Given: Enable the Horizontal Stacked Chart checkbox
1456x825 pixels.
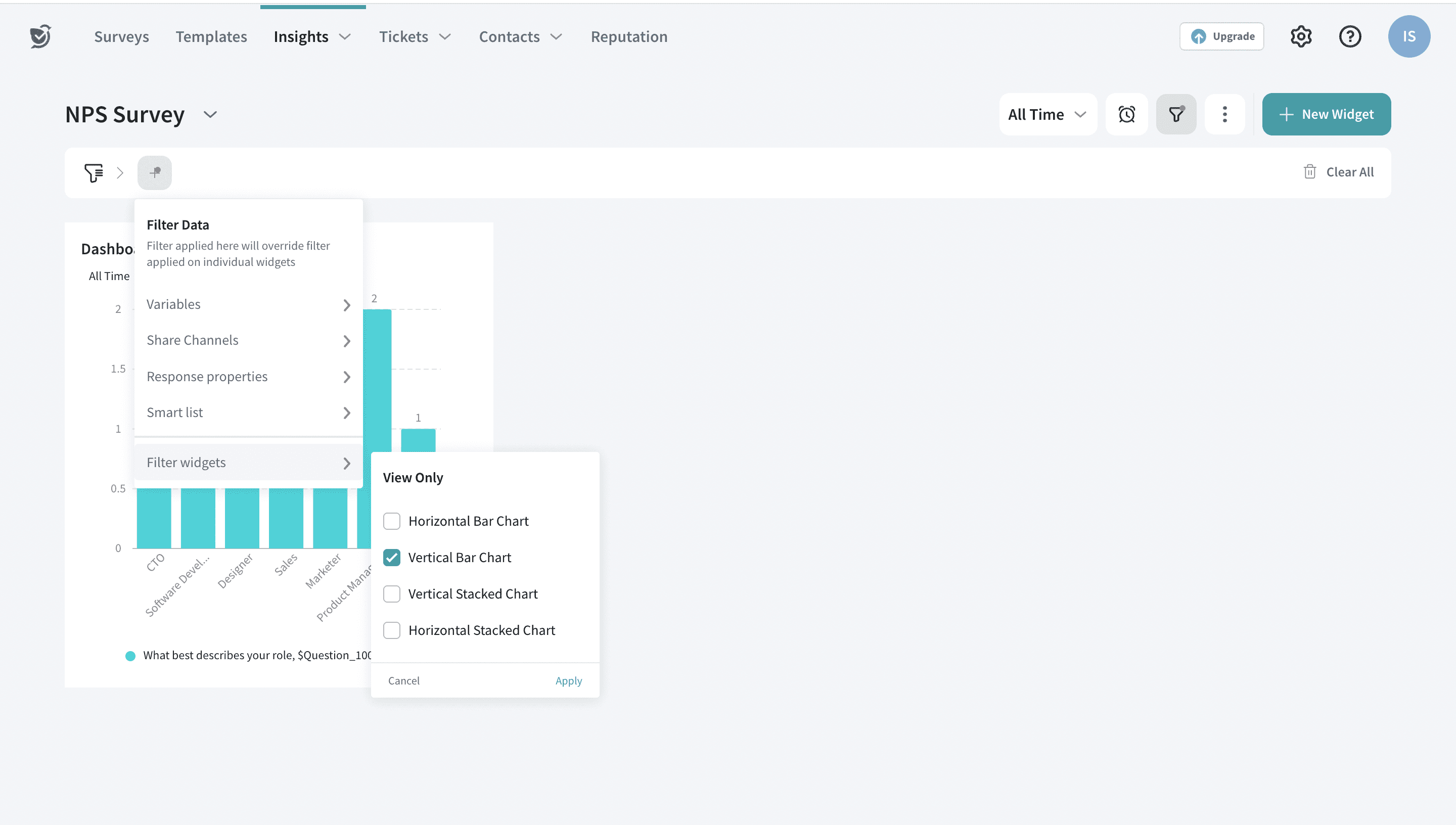Looking at the screenshot, I should coord(391,630).
